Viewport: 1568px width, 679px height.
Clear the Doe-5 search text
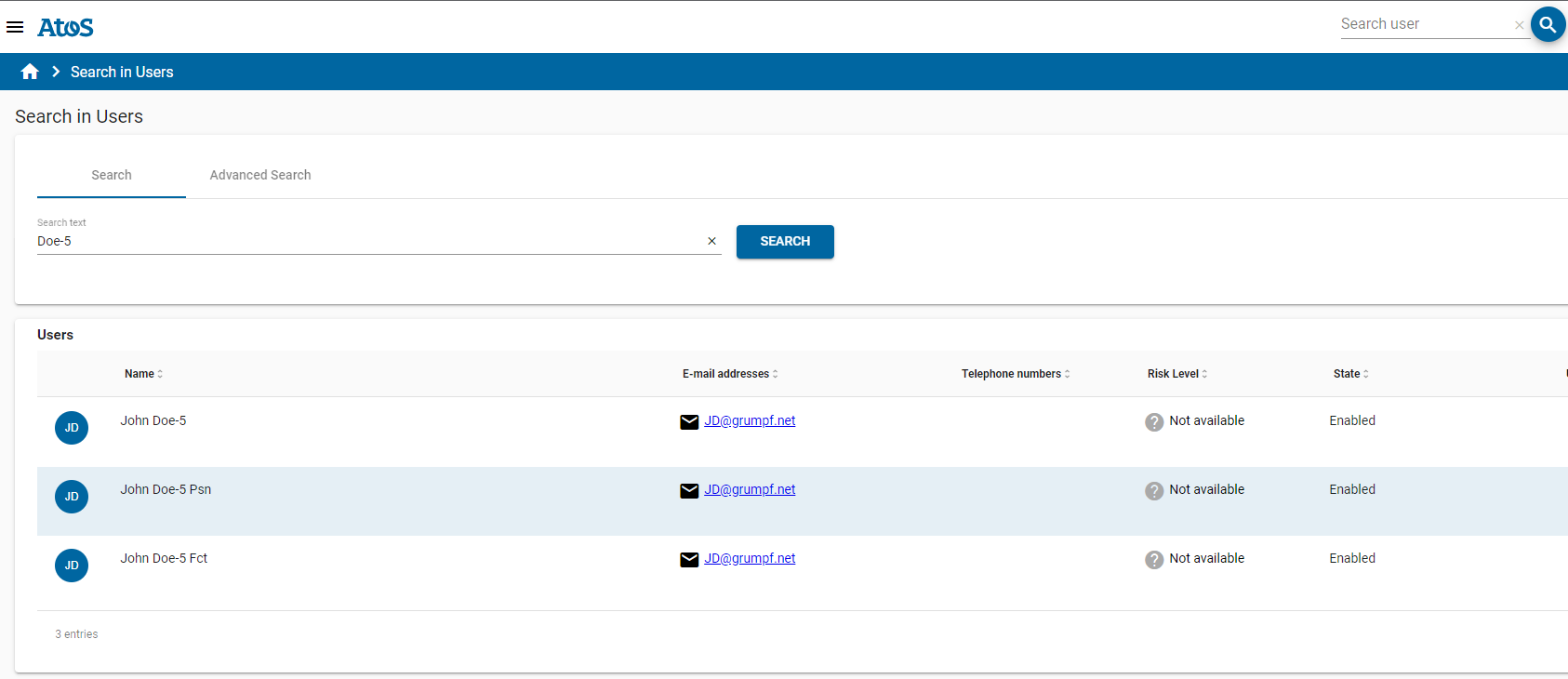tap(711, 241)
